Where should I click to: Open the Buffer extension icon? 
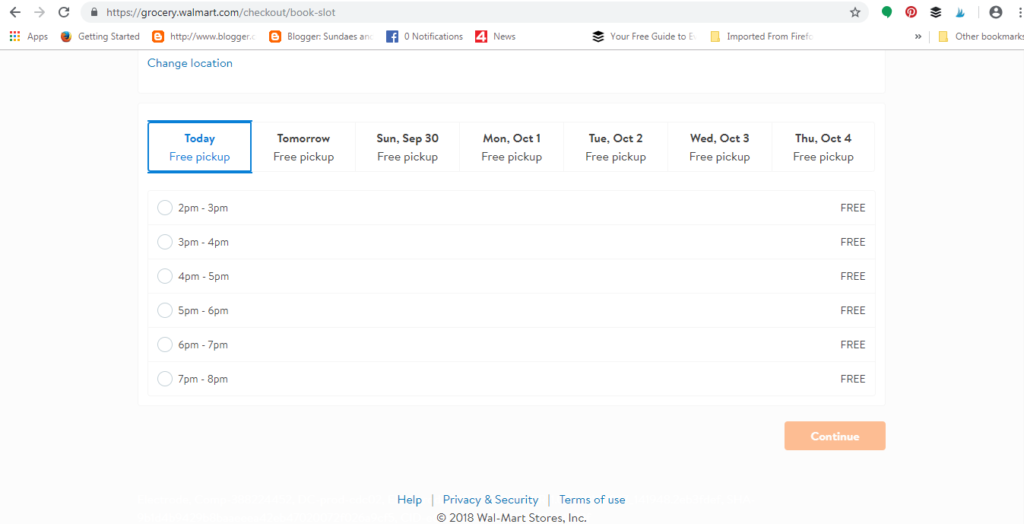pos(936,13)
